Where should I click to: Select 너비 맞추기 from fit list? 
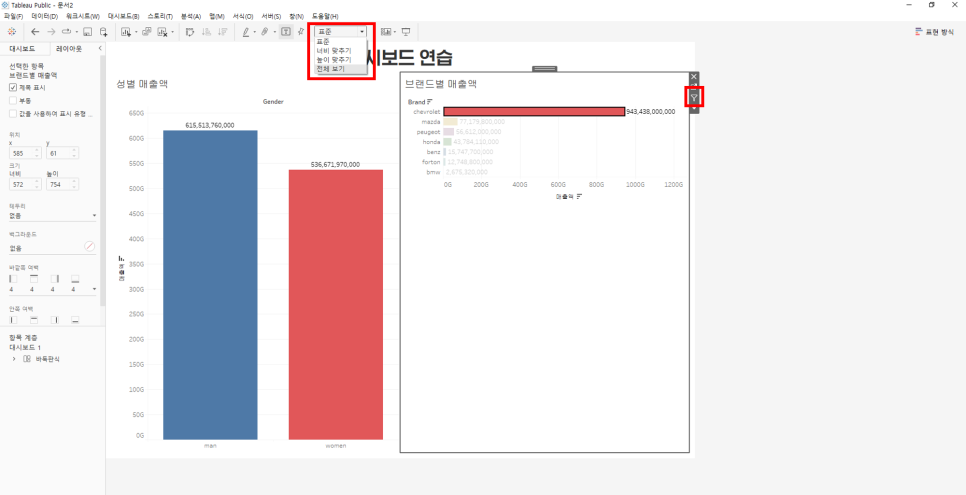(x=333, y=51)
